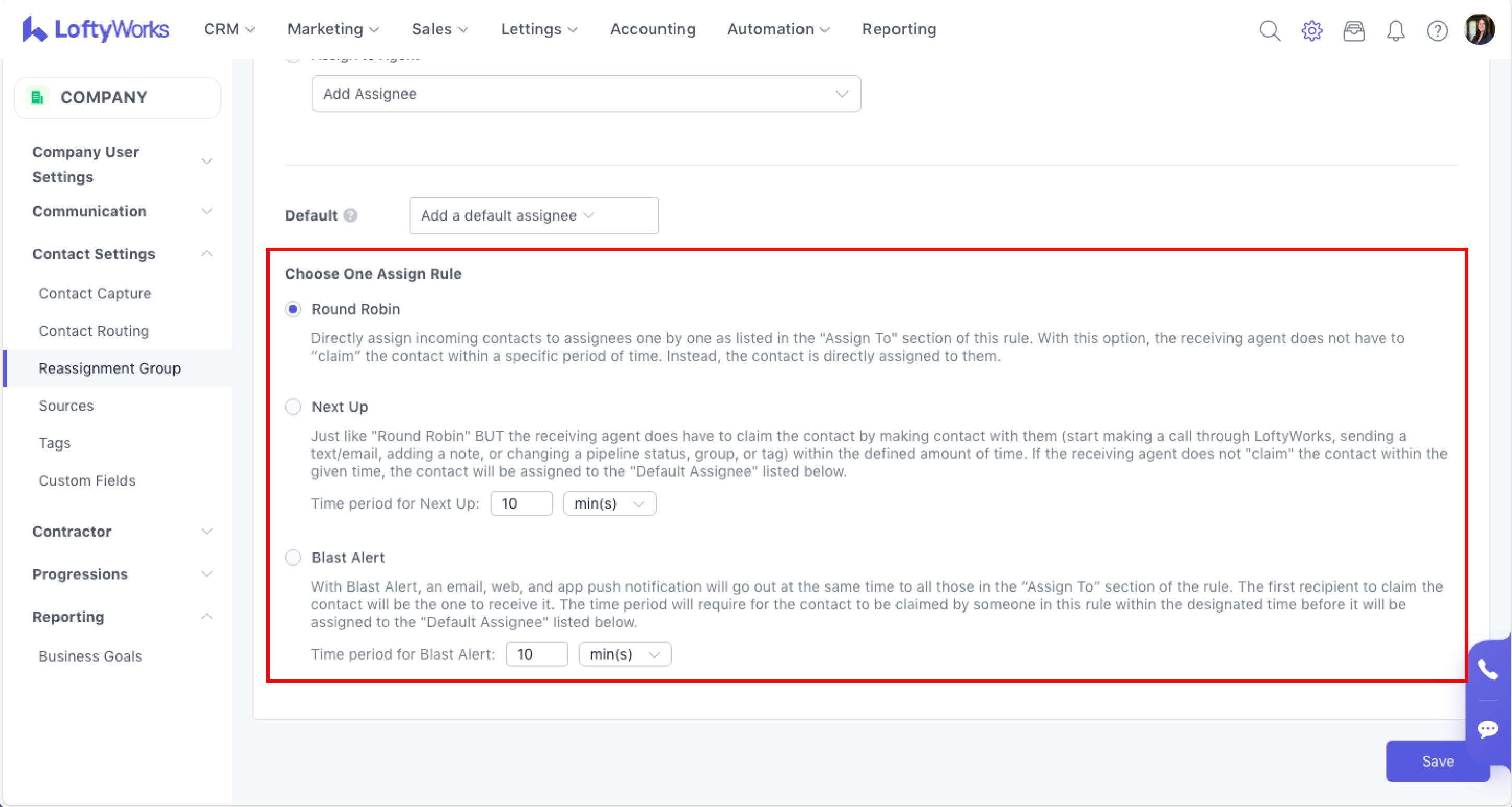The height and width of the screenshot is (807, 1512).
Task: Open the Add Assignee dropdown
Action: point(586,94)
